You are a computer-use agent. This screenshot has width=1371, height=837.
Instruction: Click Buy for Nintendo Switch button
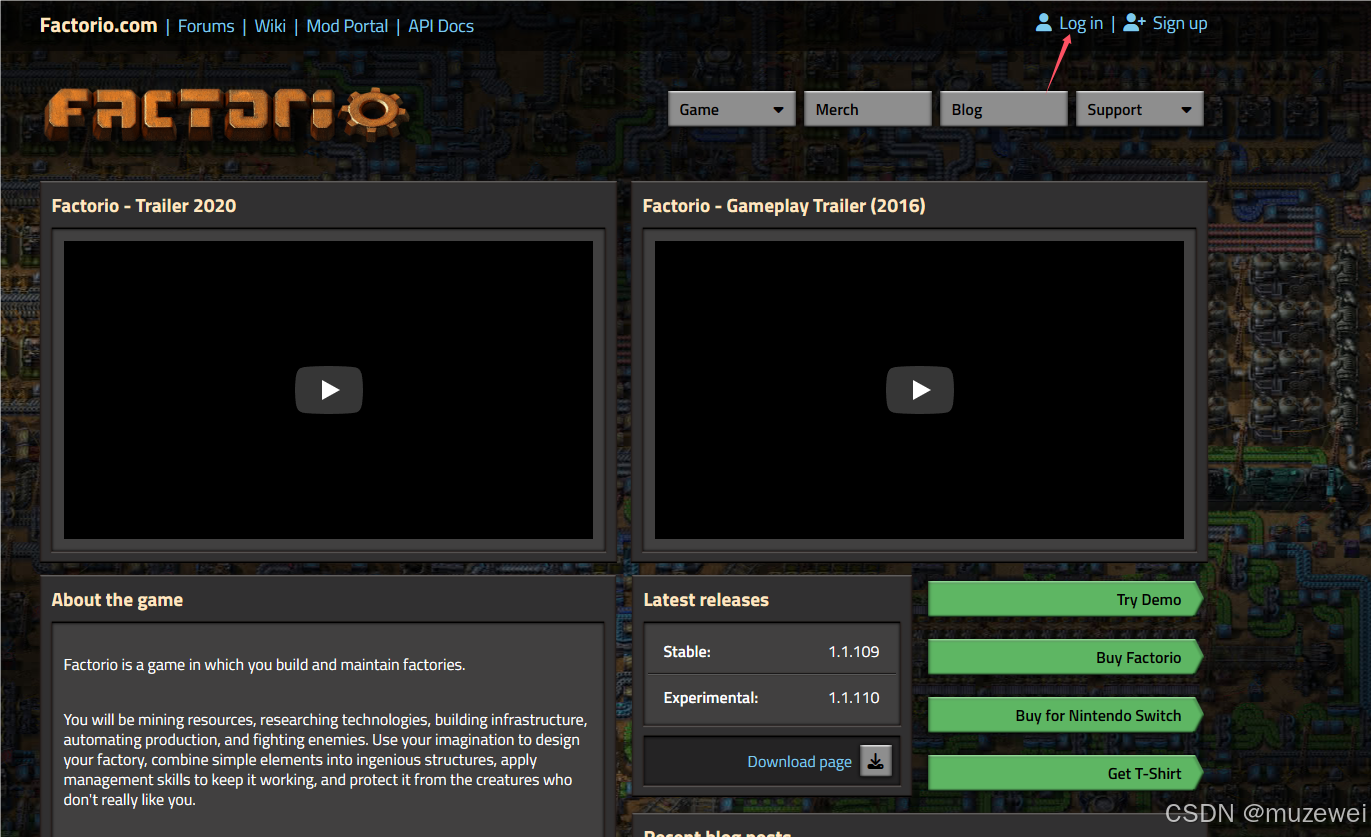pyautogui.click(x=1065, y=715)
